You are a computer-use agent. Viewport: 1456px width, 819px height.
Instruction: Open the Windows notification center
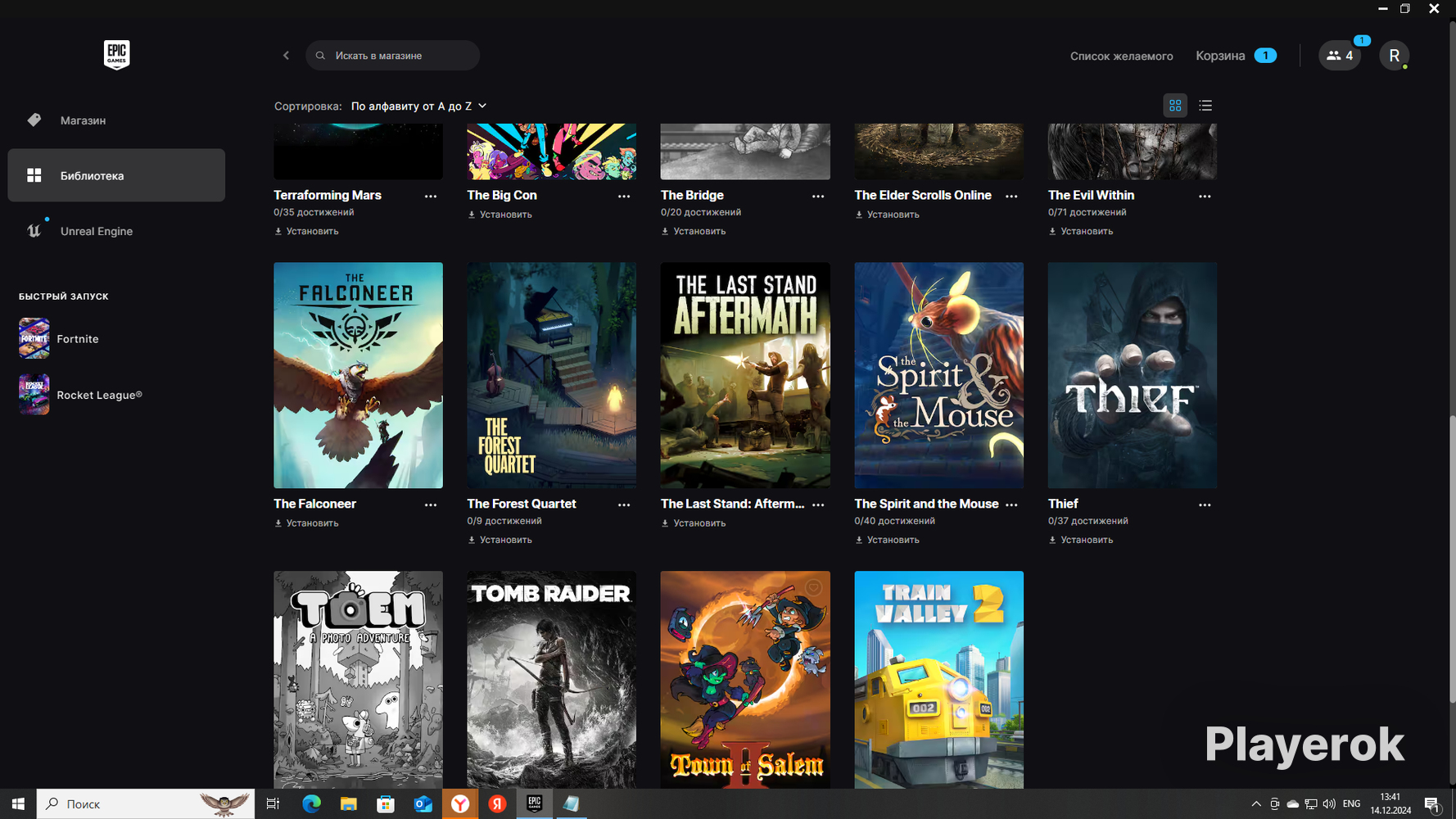(x=1432, y=804)
